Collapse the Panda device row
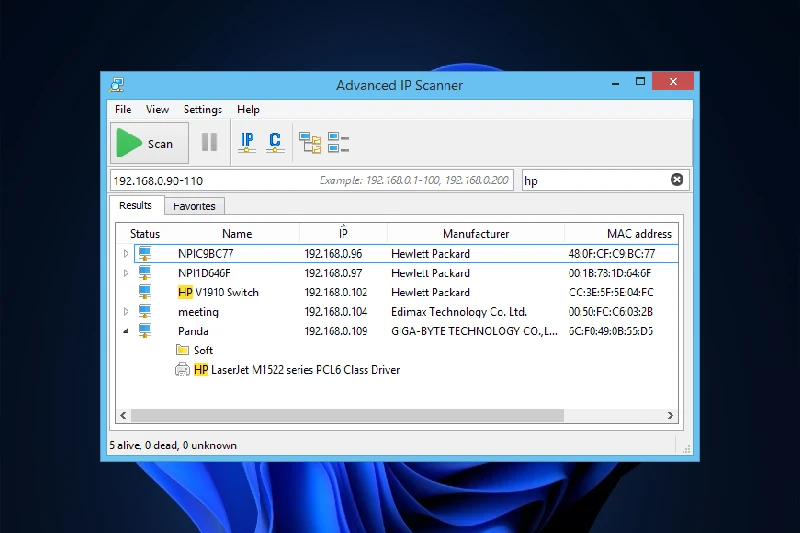Viewport: 800px width, 533px height. point(126,332)
